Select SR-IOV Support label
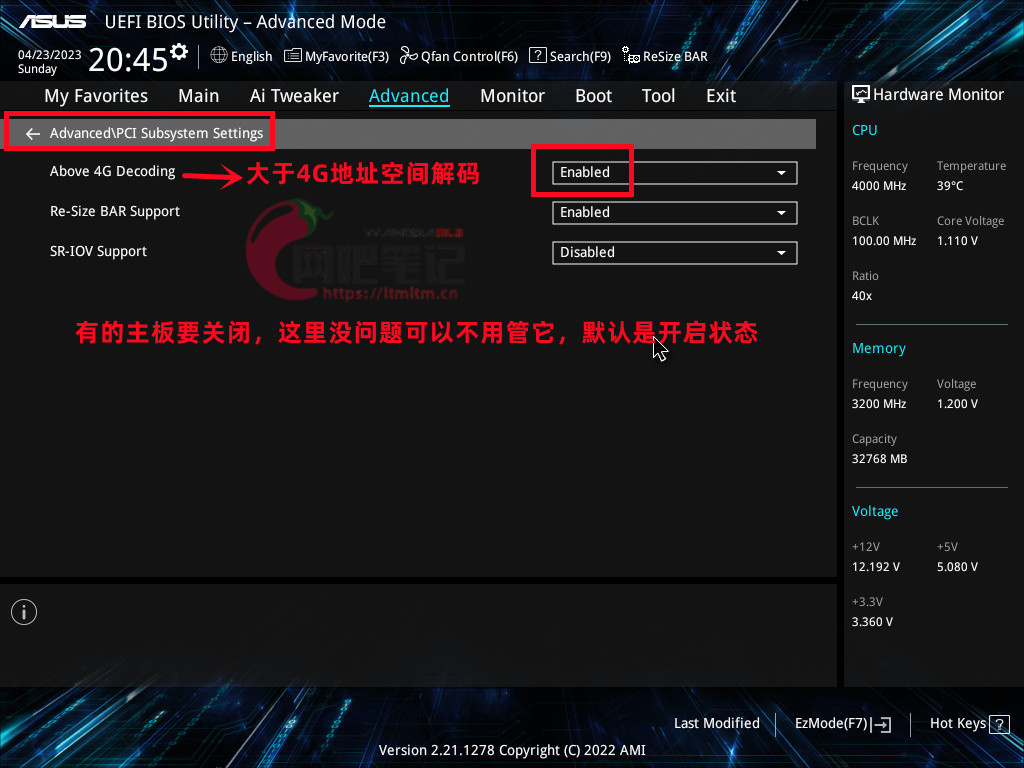 [98, 251]
